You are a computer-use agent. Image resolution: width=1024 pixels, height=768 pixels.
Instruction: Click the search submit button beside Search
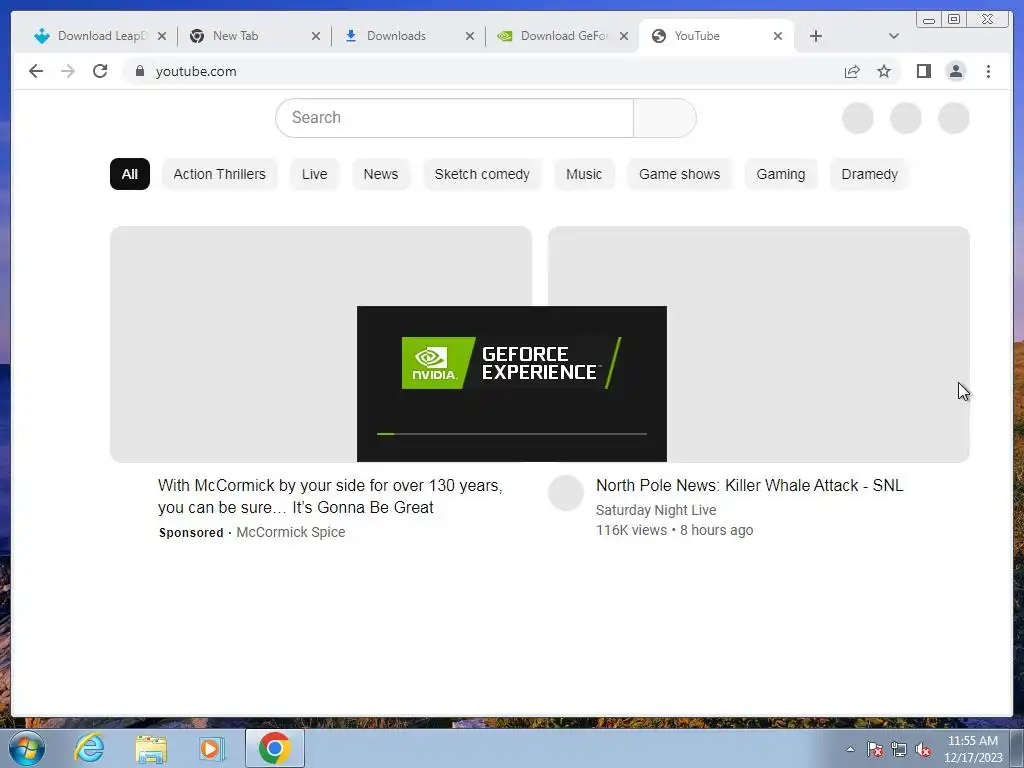coord(665,118)
